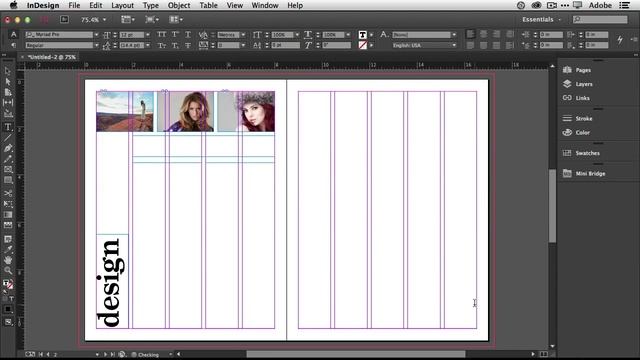Screen dimensions: 640x360
Task: Switch to Character Formatting Controls
Action: tap(13, 35)
